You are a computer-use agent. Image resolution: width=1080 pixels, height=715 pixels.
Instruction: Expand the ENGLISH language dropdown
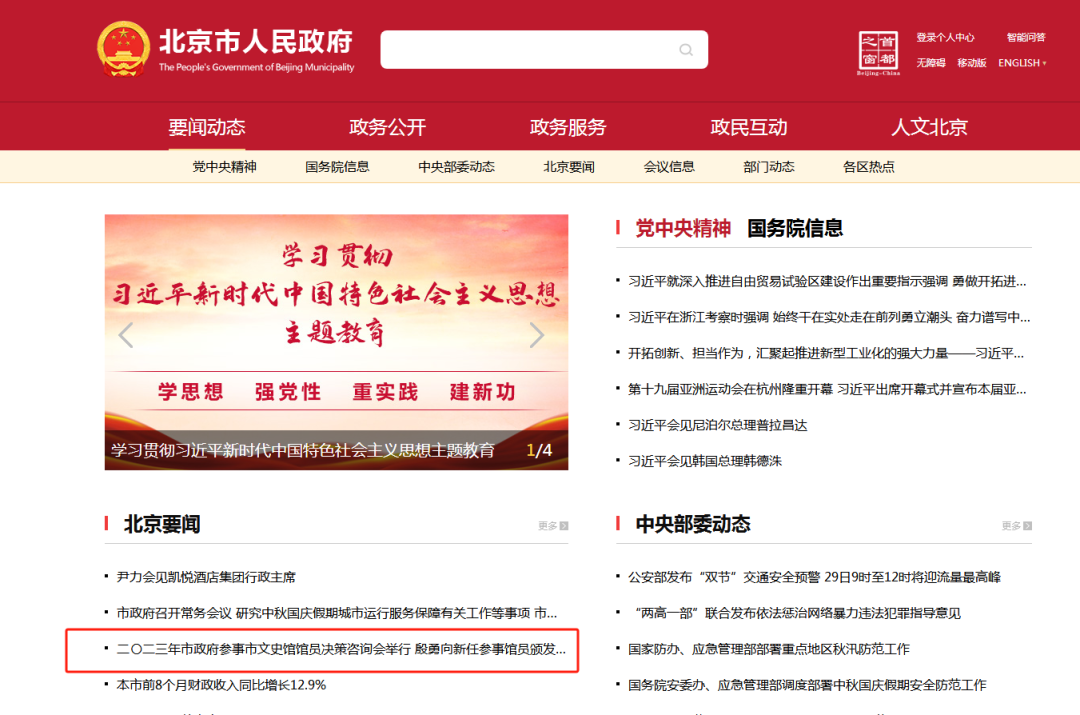coord(1022,63)
